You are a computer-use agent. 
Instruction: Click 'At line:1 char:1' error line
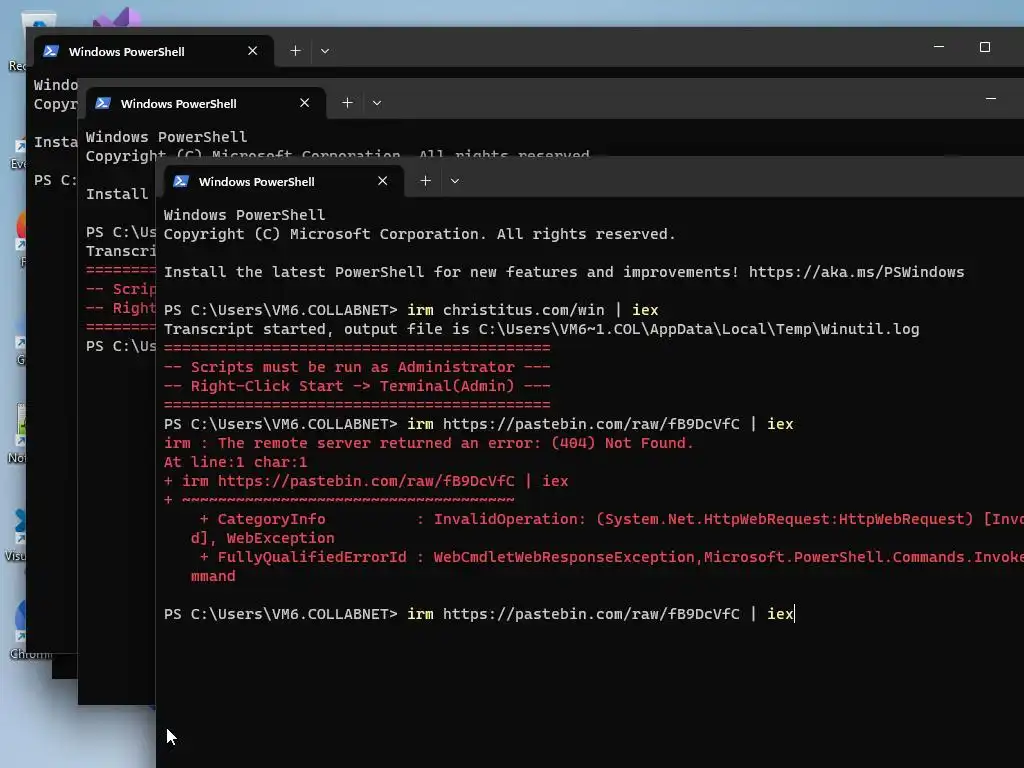pos(235,462)
